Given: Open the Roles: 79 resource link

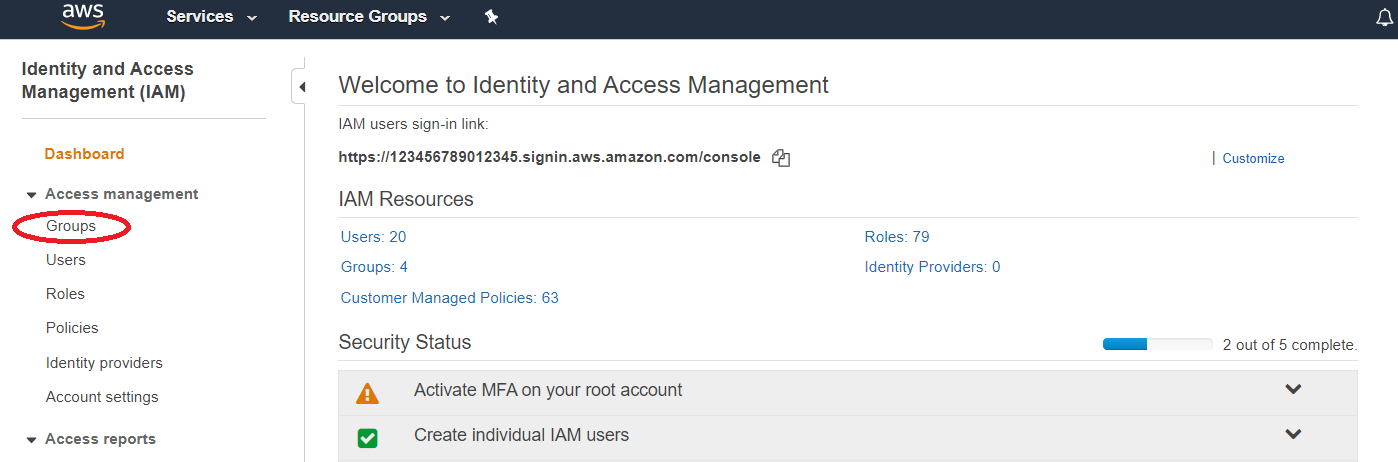Looking at the screenshot, I should pyautogui.click(x=896, y=237).
